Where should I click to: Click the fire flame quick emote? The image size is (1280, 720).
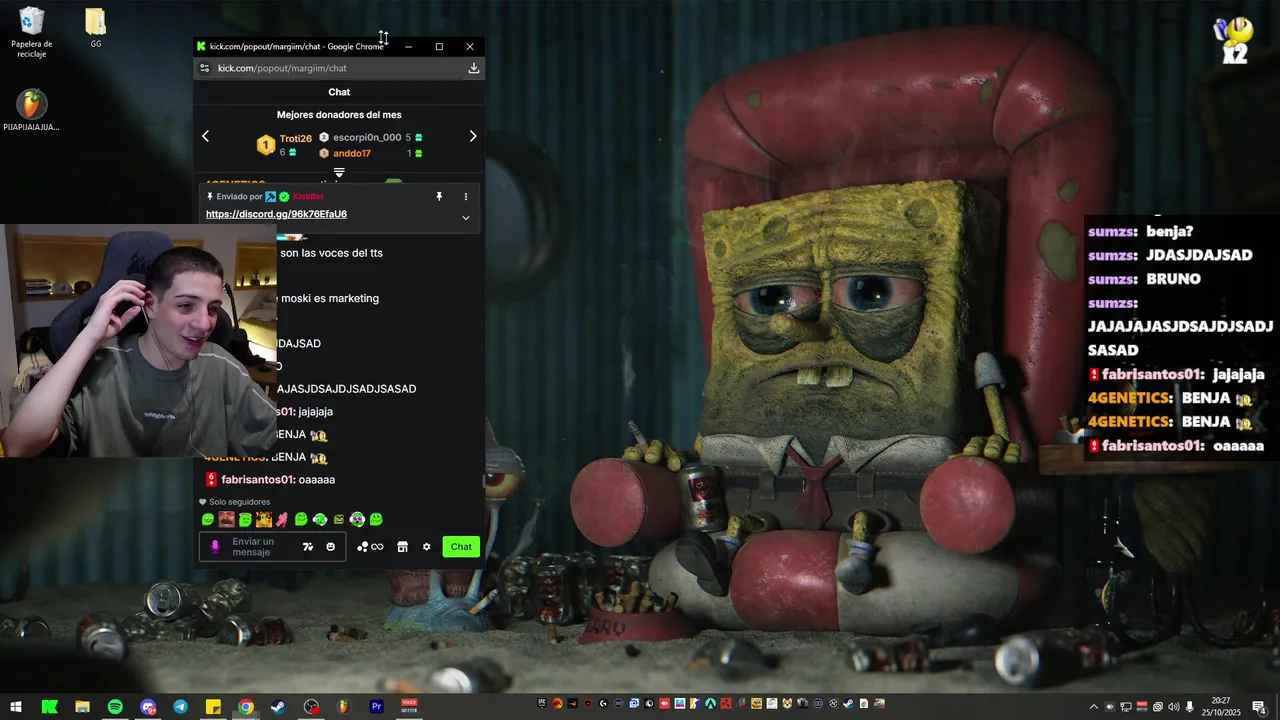click(264, 519)
